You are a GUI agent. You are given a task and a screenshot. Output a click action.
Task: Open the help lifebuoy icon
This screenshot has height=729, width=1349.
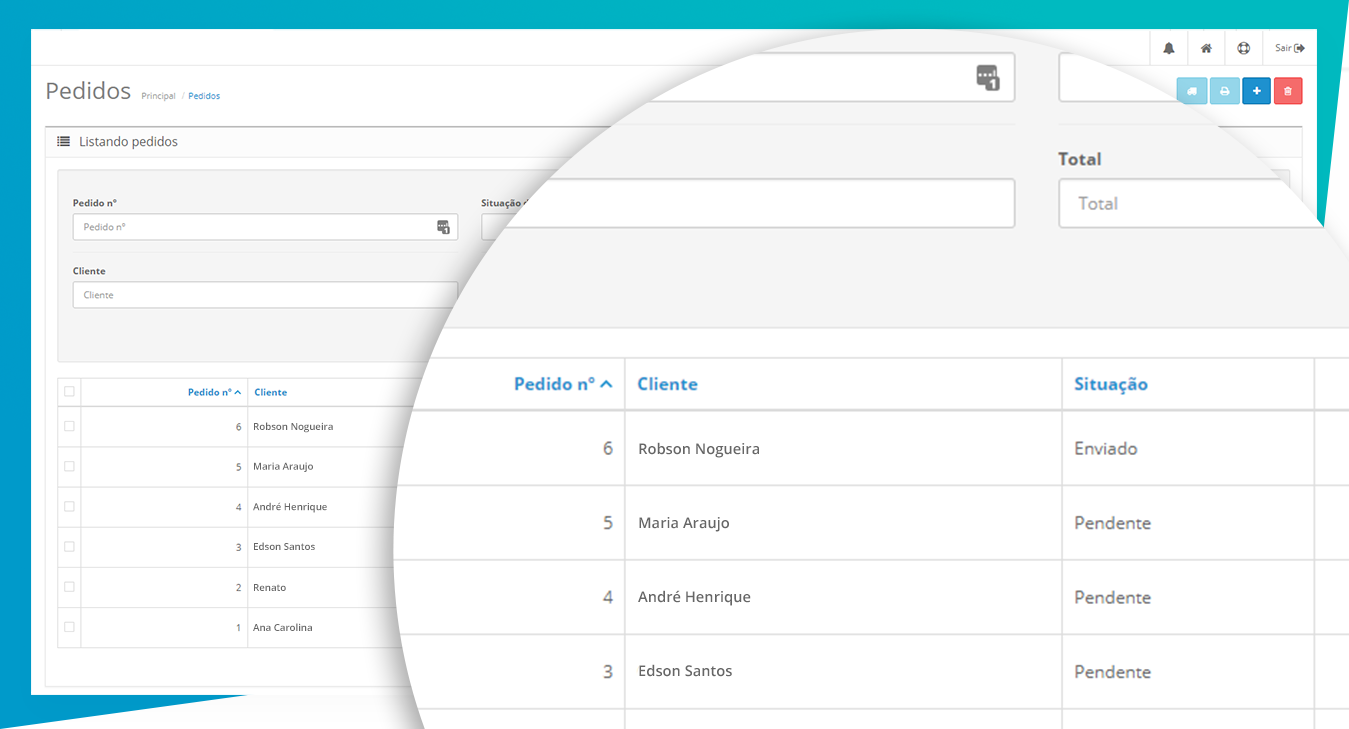point(1243,48)
